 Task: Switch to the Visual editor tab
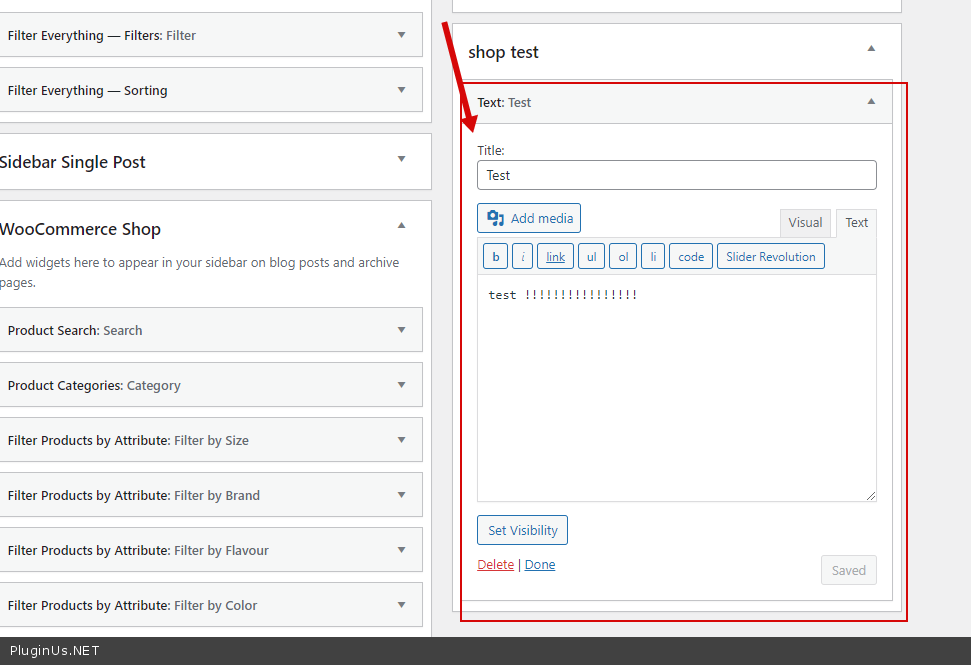point(805,223)
